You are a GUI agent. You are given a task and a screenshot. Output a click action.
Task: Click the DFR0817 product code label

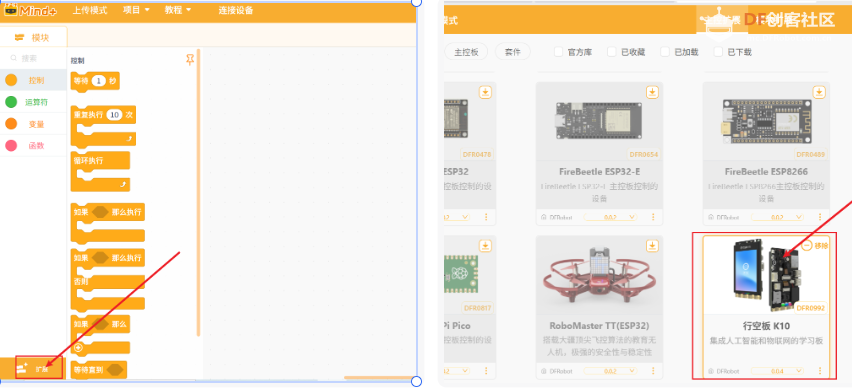478,308
